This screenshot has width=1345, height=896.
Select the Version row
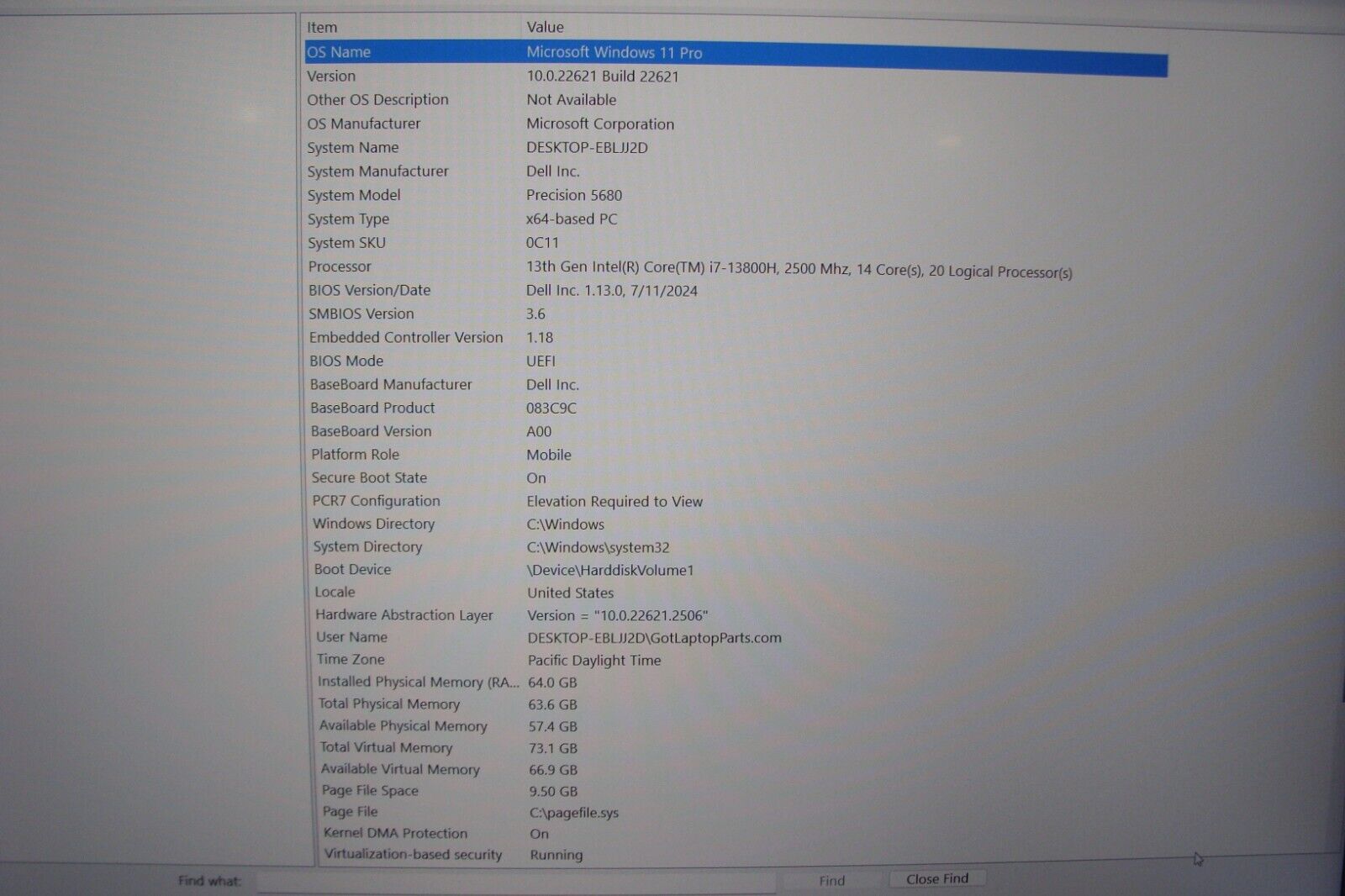736,76
